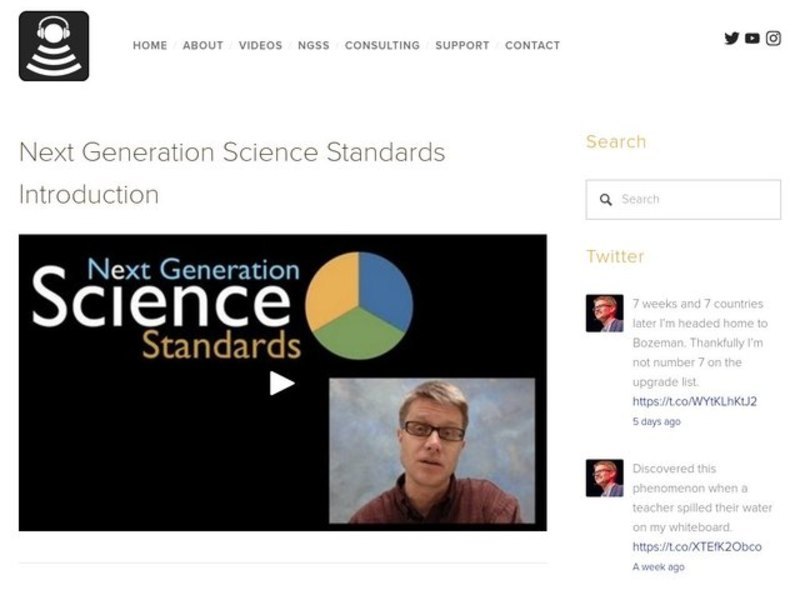Open the Instagram icon in the header
The height and width of the screenshot is (600, 800).
click(x=772, y=38)
